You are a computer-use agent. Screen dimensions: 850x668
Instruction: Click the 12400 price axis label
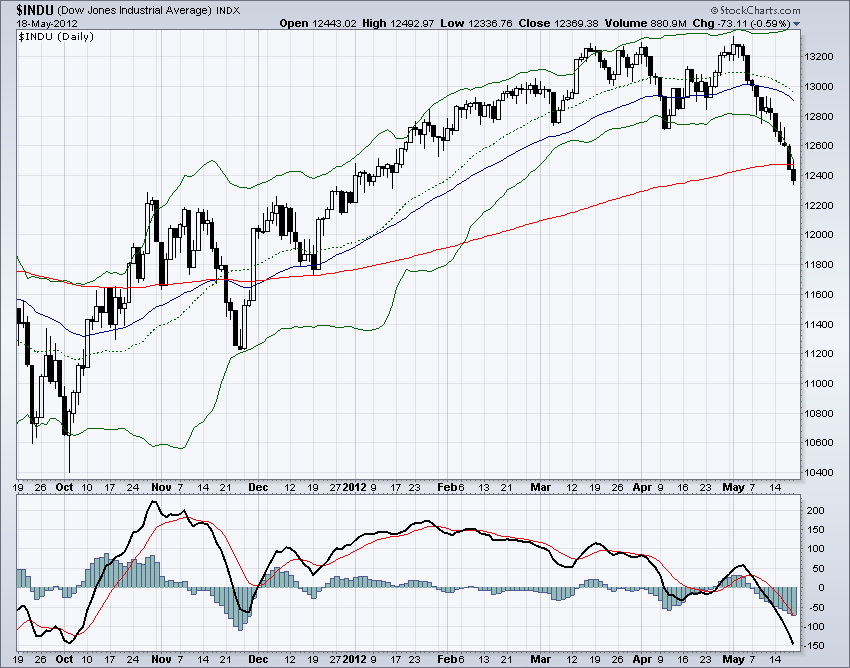(818, 176)
